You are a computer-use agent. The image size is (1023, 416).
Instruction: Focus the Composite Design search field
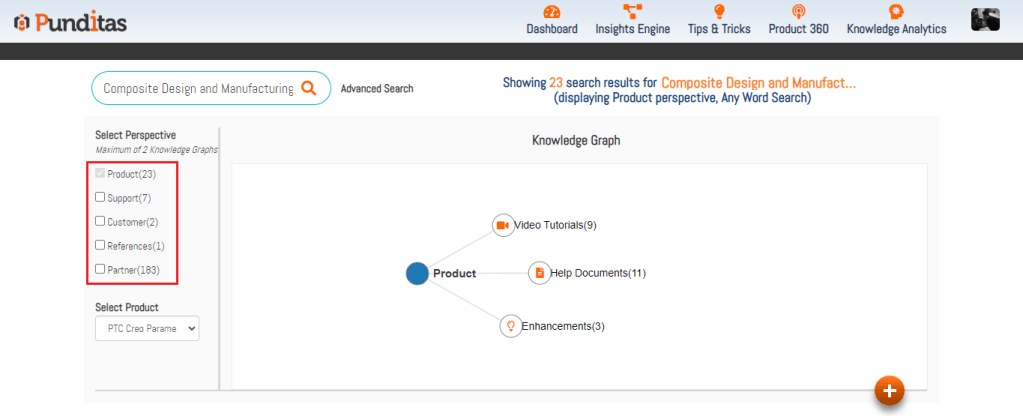(198, 89)
